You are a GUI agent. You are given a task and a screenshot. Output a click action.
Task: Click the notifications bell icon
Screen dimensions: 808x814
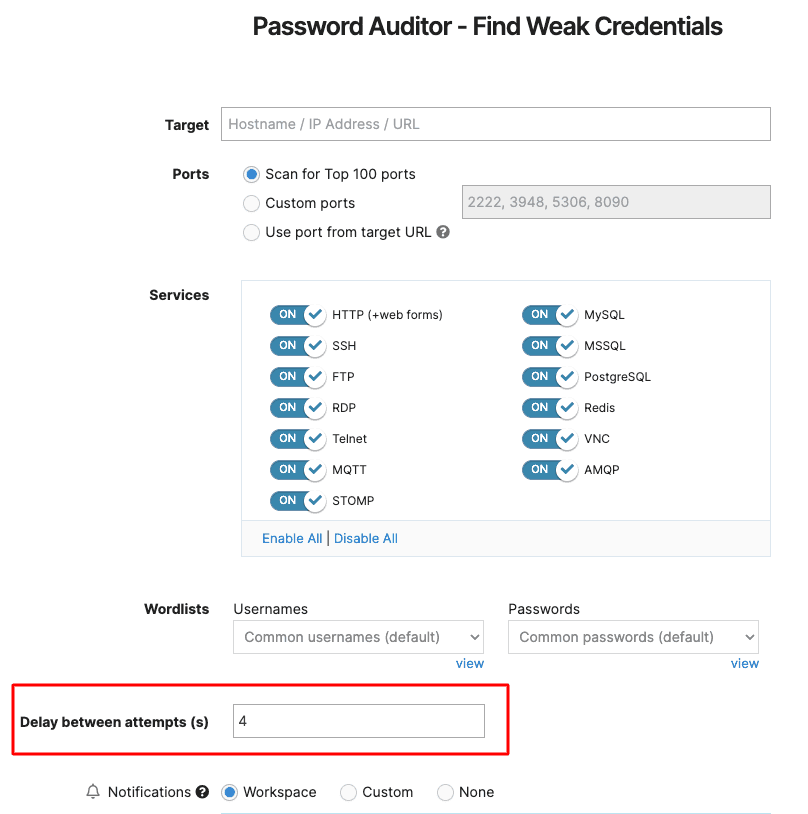pyautogui.click(x=92, y=791)
